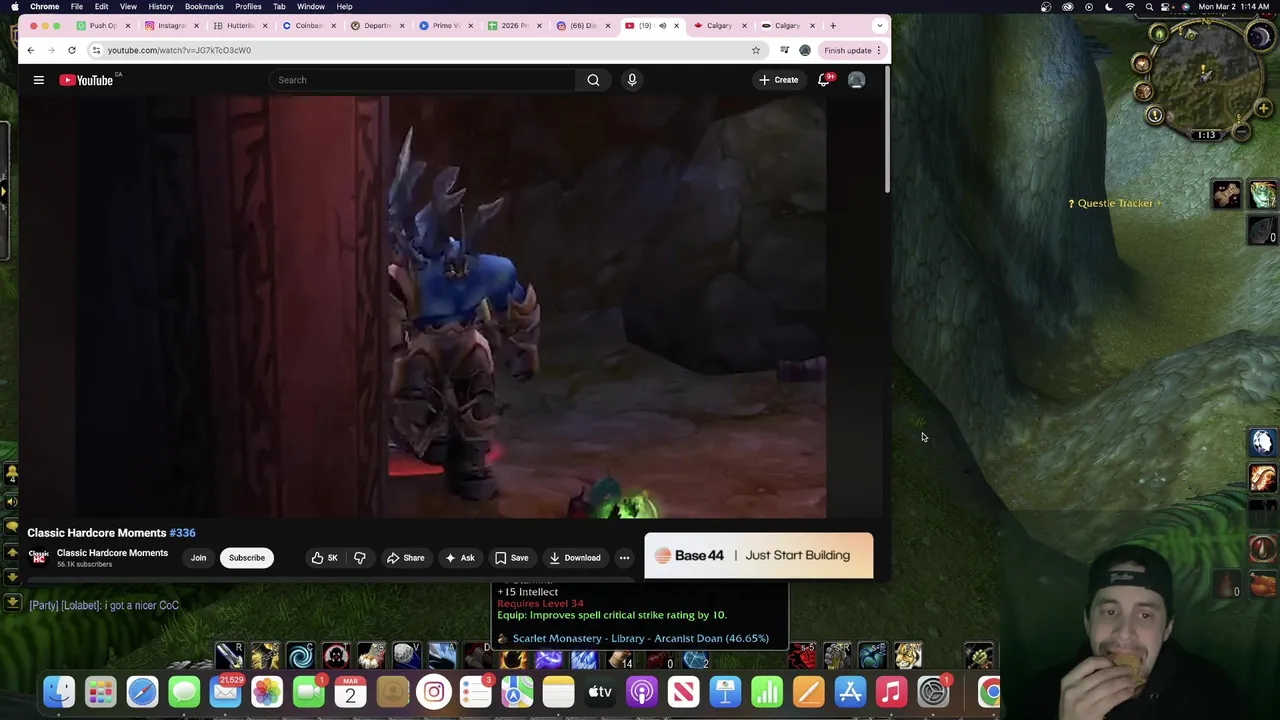Open the YouTube guide hamburger menu
This screenshot has height=720, width=1280.
39,80
